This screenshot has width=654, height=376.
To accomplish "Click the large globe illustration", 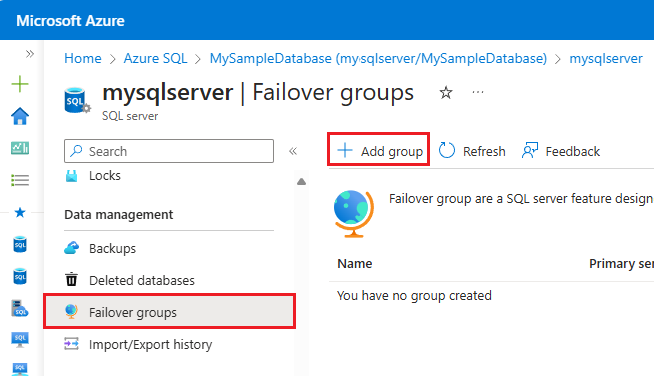I will pos(354,214).
